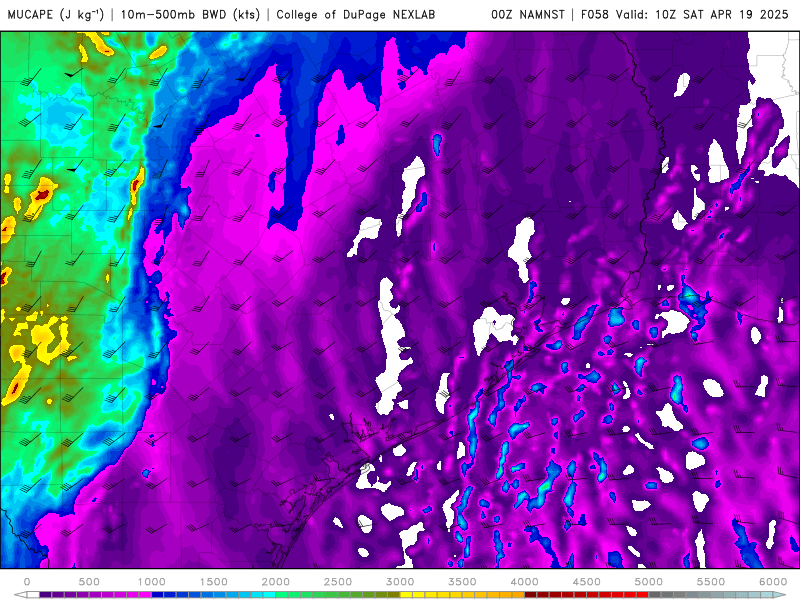
Task: Click the MUCAPE (J kg⁻¹) title text
Action: [56, 14]
